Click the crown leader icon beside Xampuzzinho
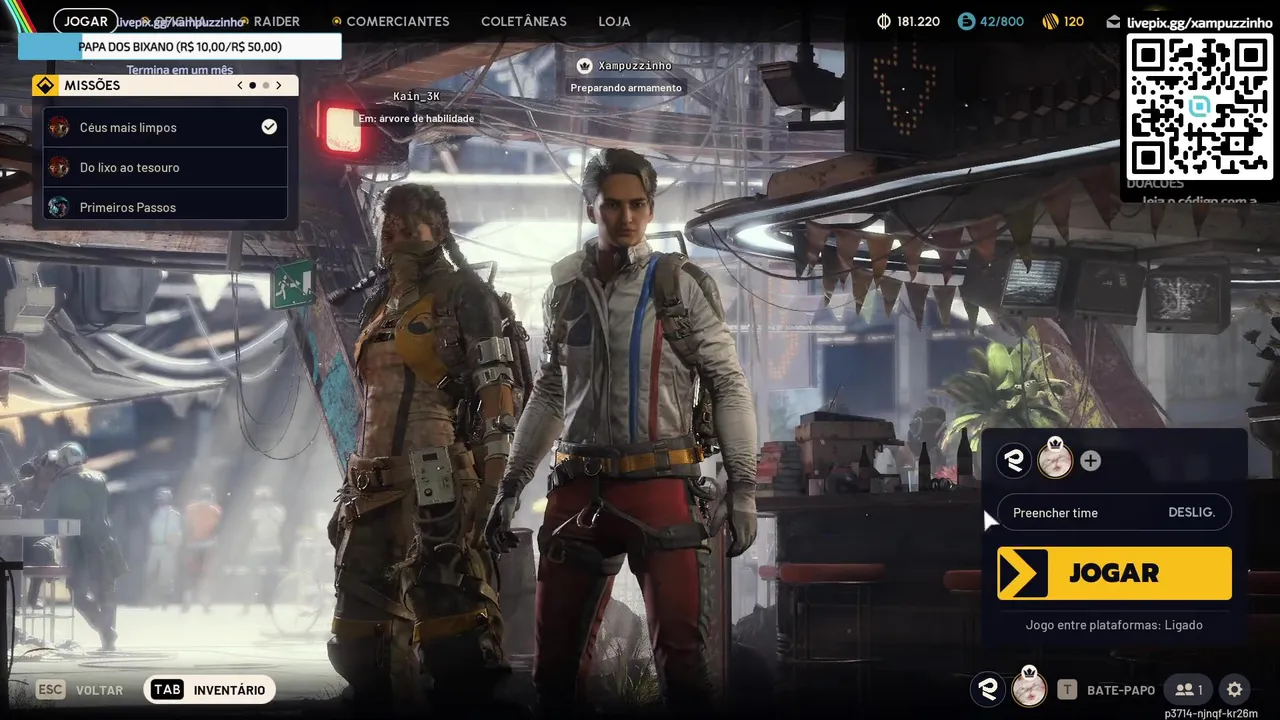This screenshot has width=1280, height=720. pos(584,66)
